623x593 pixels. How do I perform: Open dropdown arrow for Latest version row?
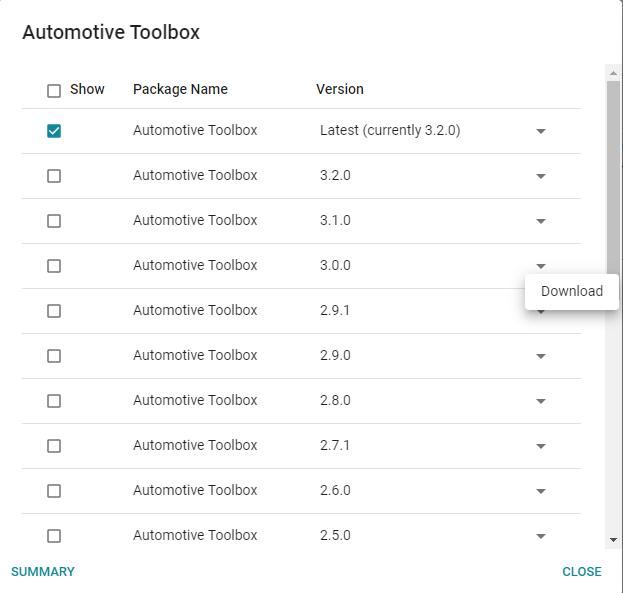541,131
